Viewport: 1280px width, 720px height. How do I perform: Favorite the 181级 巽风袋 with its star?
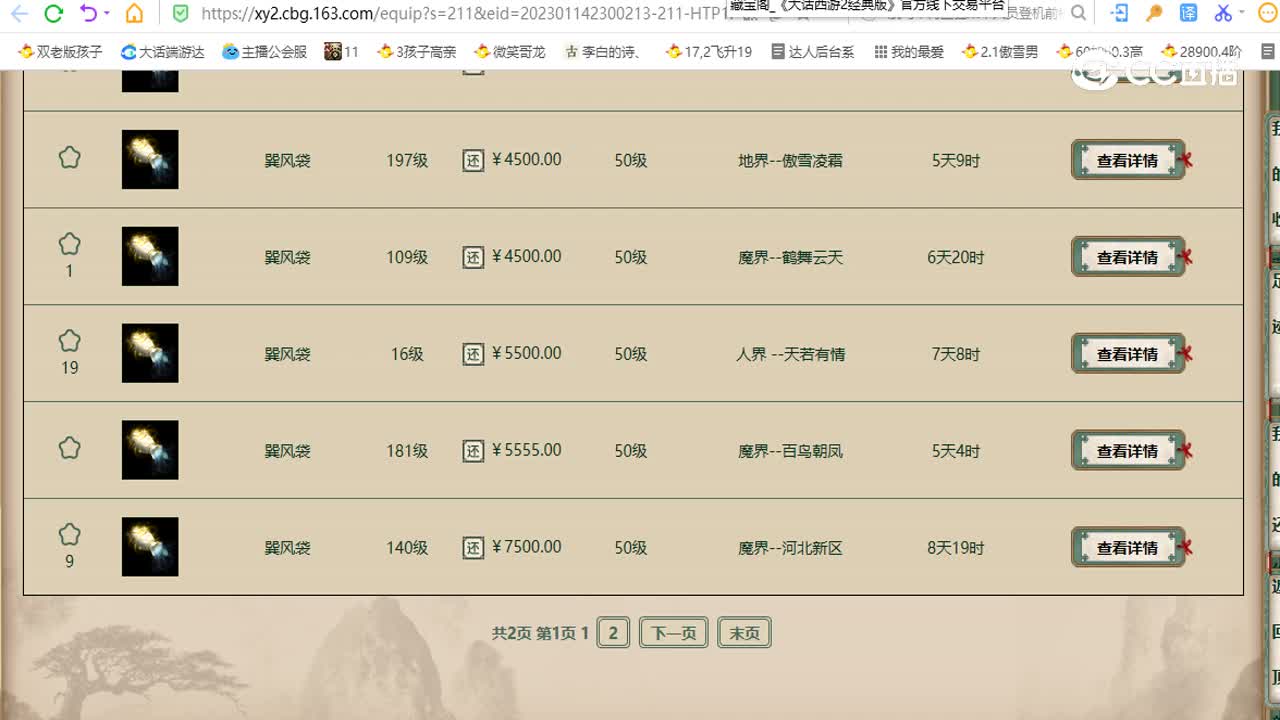pos(69,448)
